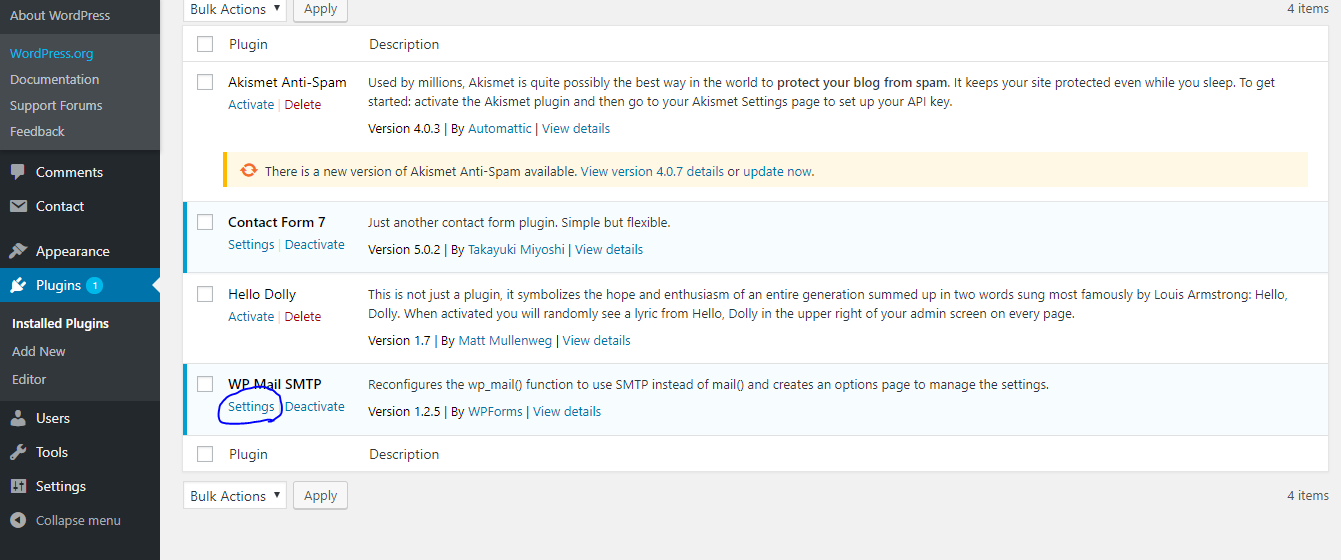Click the Appearance paintbrush icon
This screenshot has height=560, width=1341.
[18, 251]
